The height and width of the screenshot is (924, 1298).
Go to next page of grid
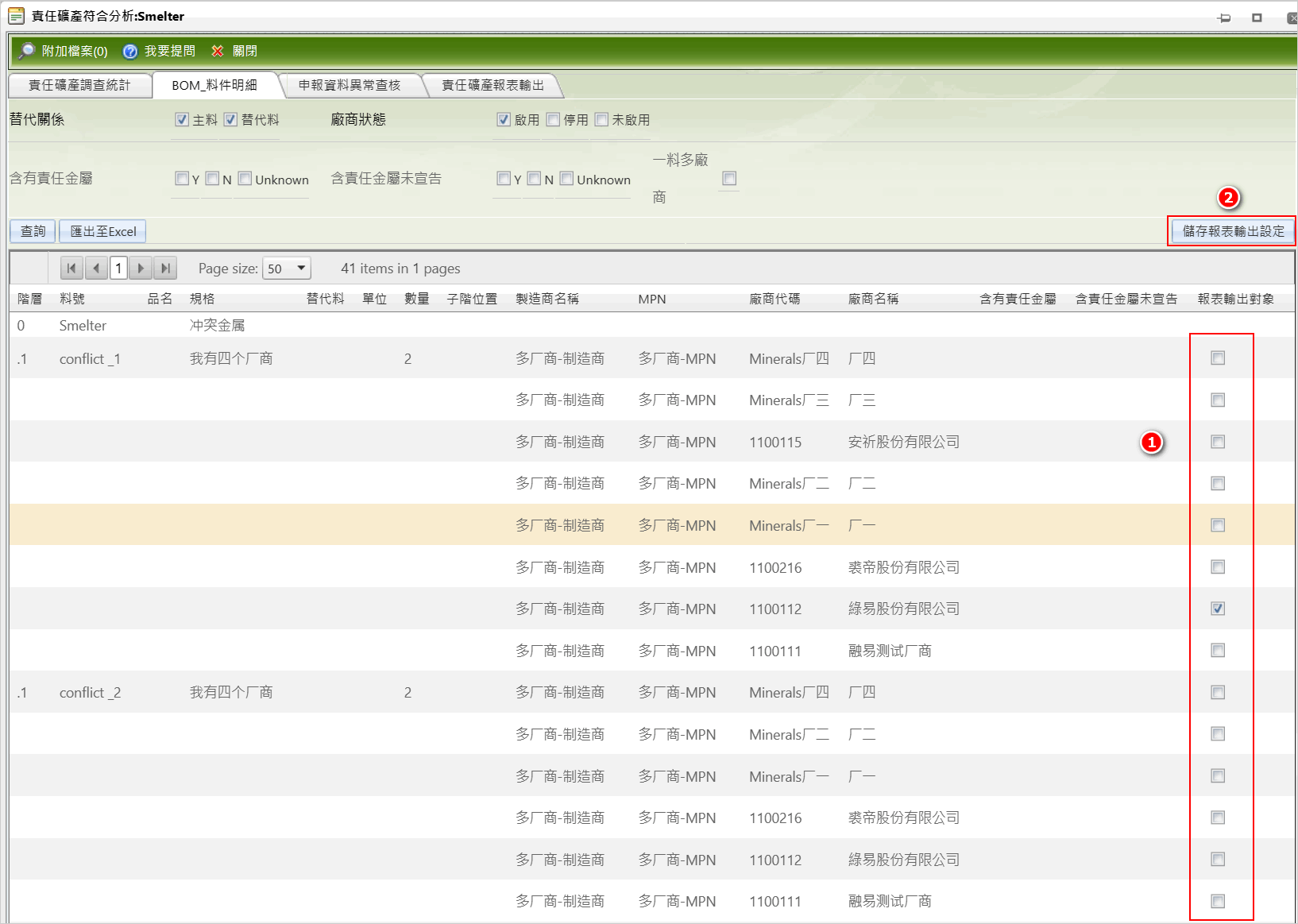141,269
